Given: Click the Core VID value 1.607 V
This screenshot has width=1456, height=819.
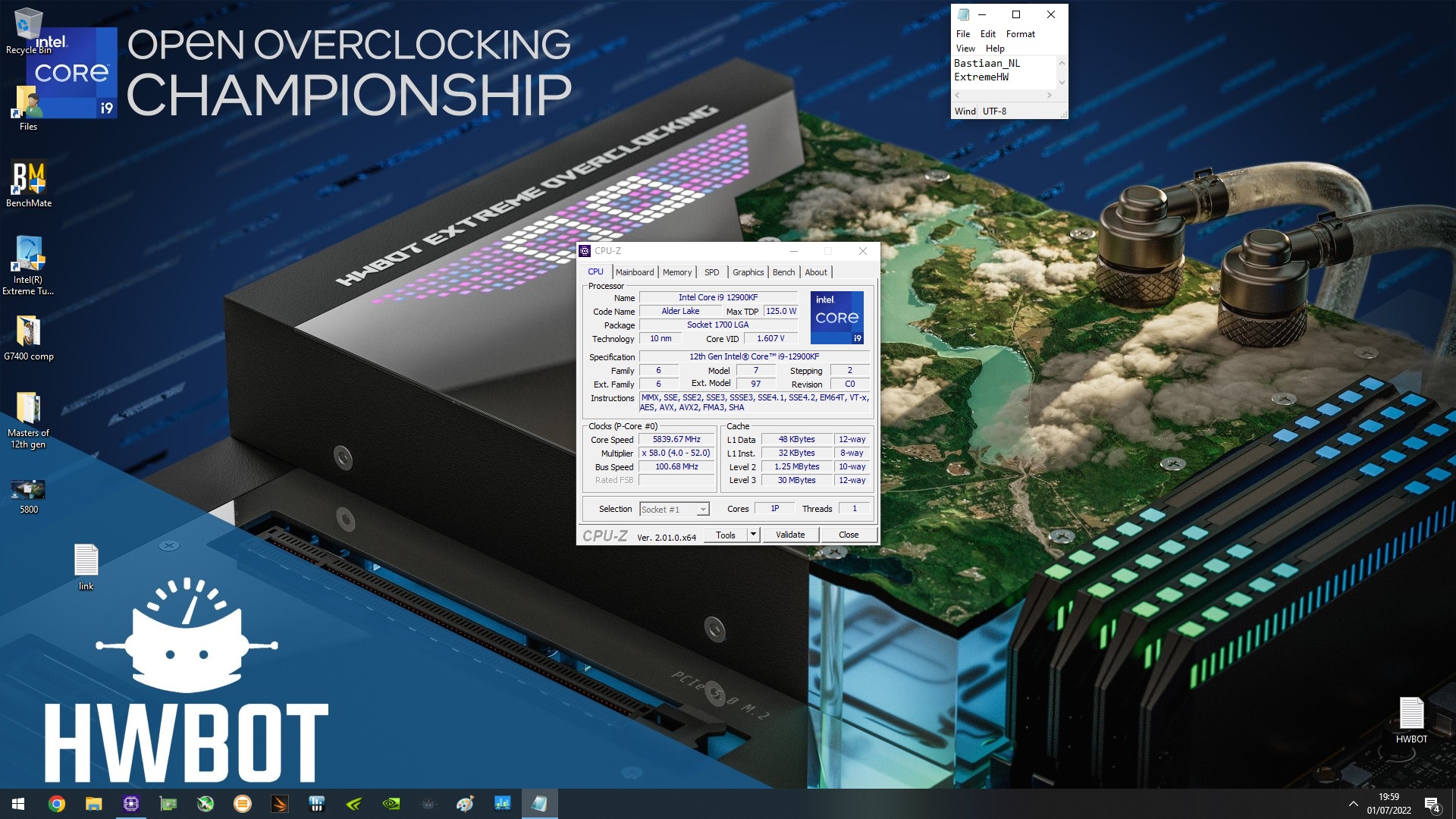Looking at the screenshot, I should coord(770,338).
